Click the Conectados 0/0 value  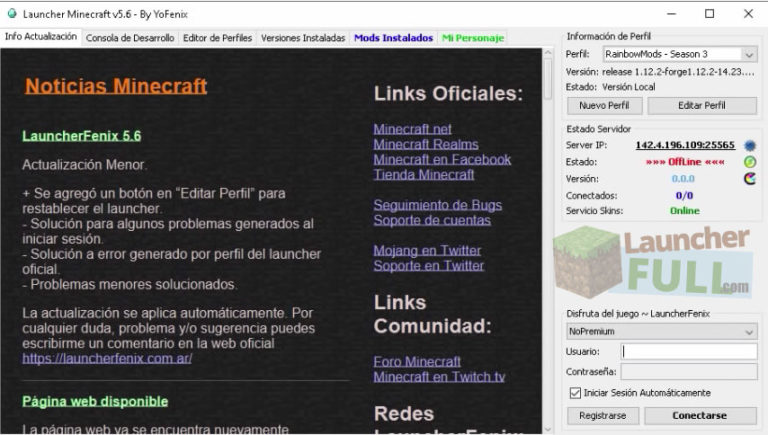tap(684, 195)
